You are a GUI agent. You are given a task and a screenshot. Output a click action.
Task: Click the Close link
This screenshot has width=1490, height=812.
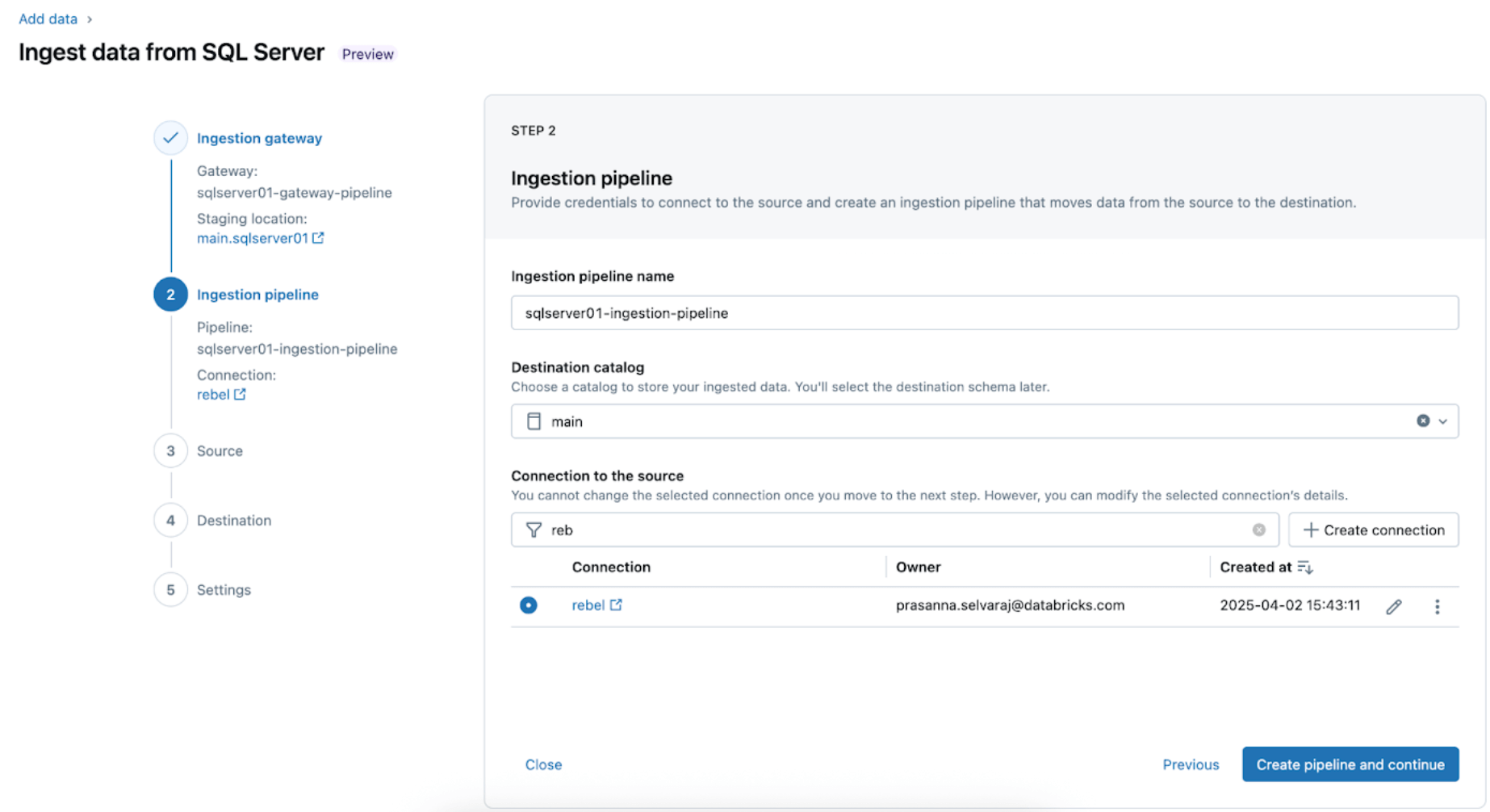(543, 764)
